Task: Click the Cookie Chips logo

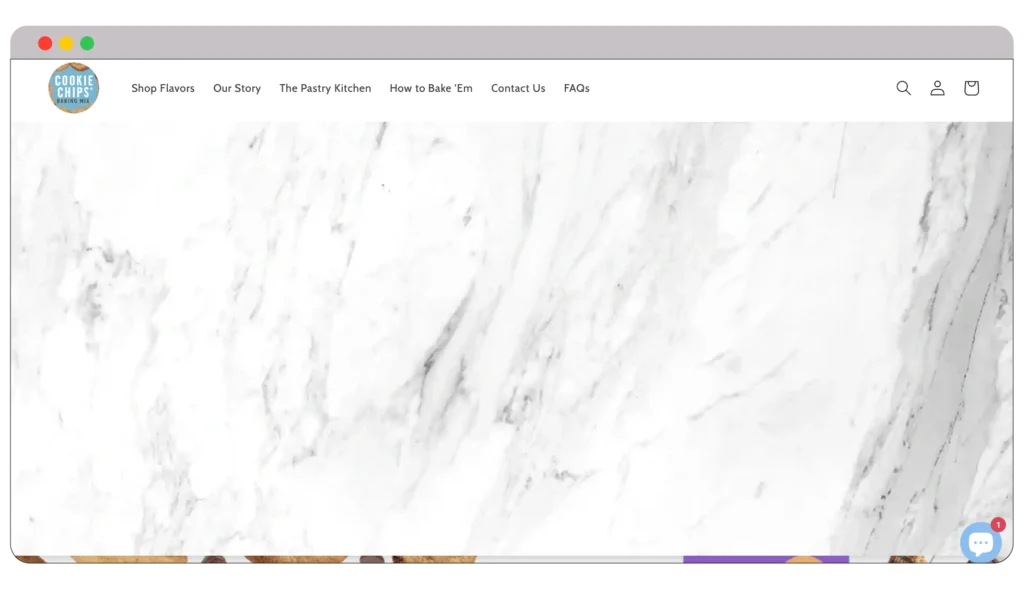Action: pos(73,88)
